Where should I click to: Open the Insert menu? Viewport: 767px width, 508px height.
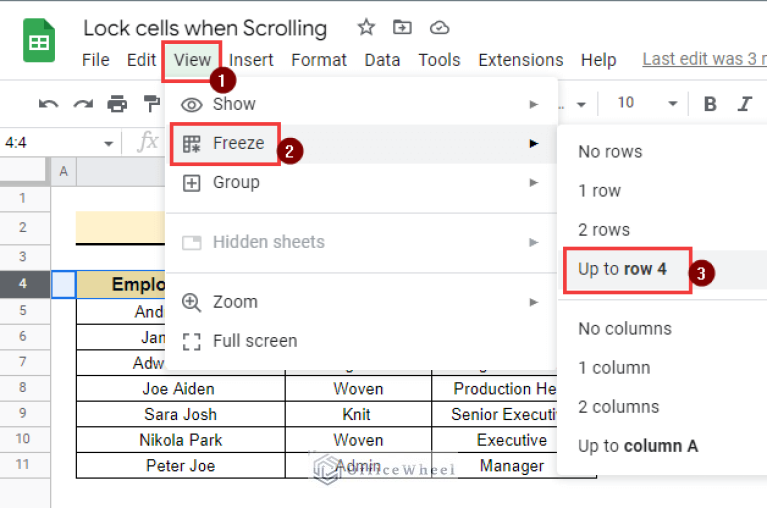pos(250,60)
